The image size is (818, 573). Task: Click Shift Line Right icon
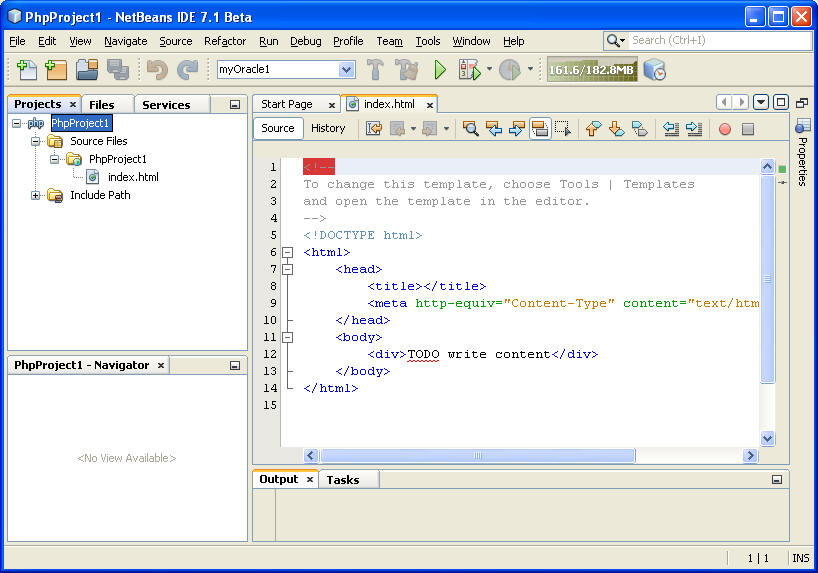click(x=694, y=128)
